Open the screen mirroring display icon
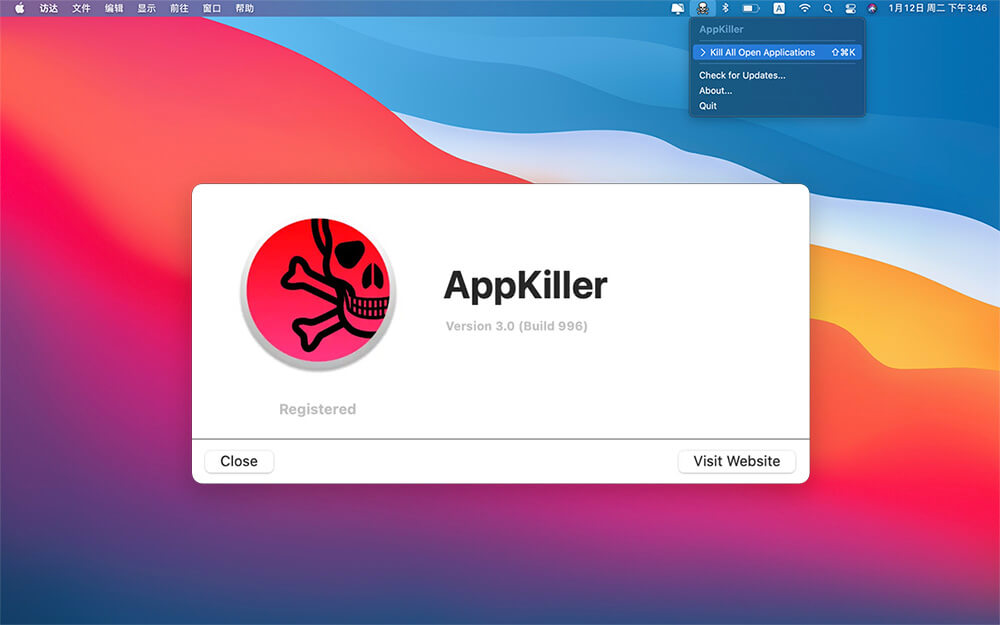The height and width of the screenshot is (625, 1000). [677, 8]
